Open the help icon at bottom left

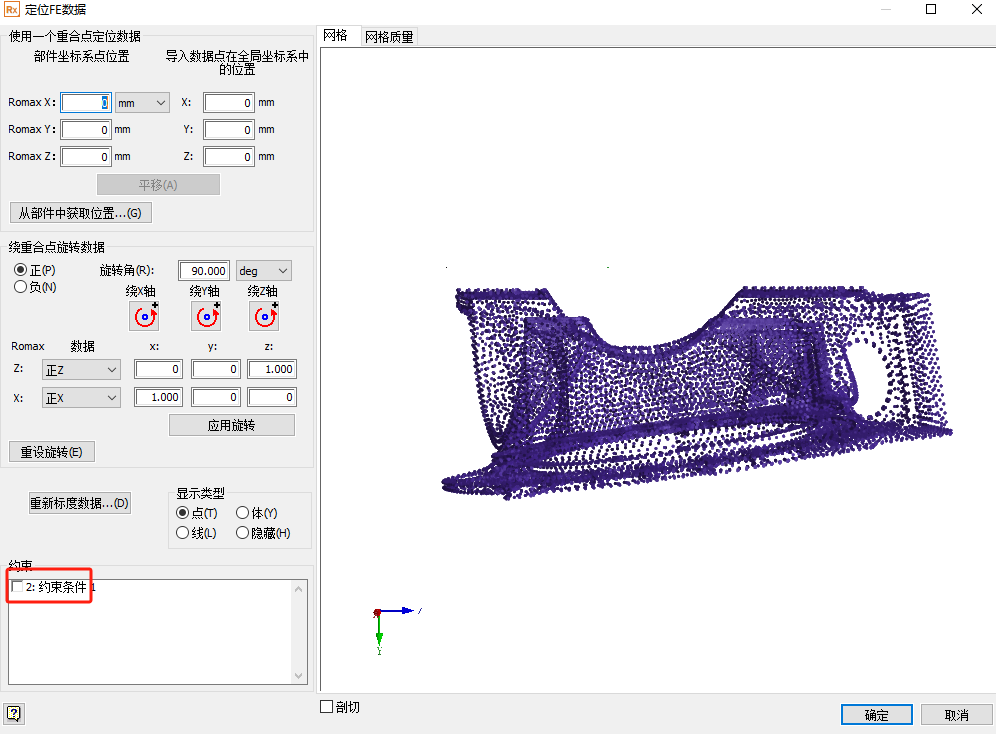coord(13,714)
